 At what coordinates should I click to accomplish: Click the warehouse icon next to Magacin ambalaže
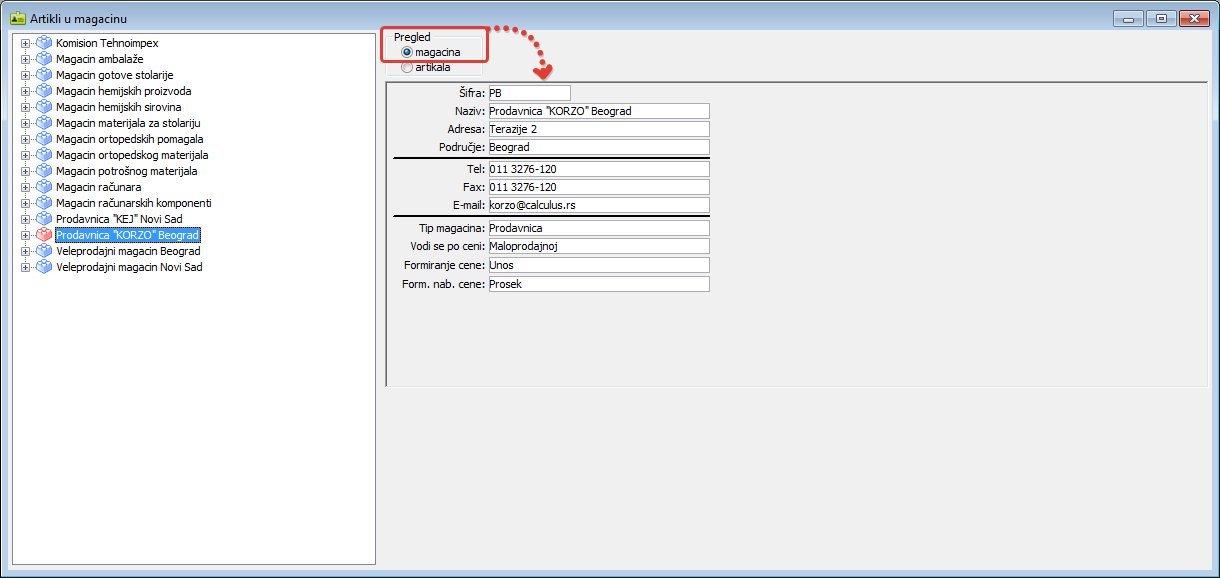click(x=43, y=59)
